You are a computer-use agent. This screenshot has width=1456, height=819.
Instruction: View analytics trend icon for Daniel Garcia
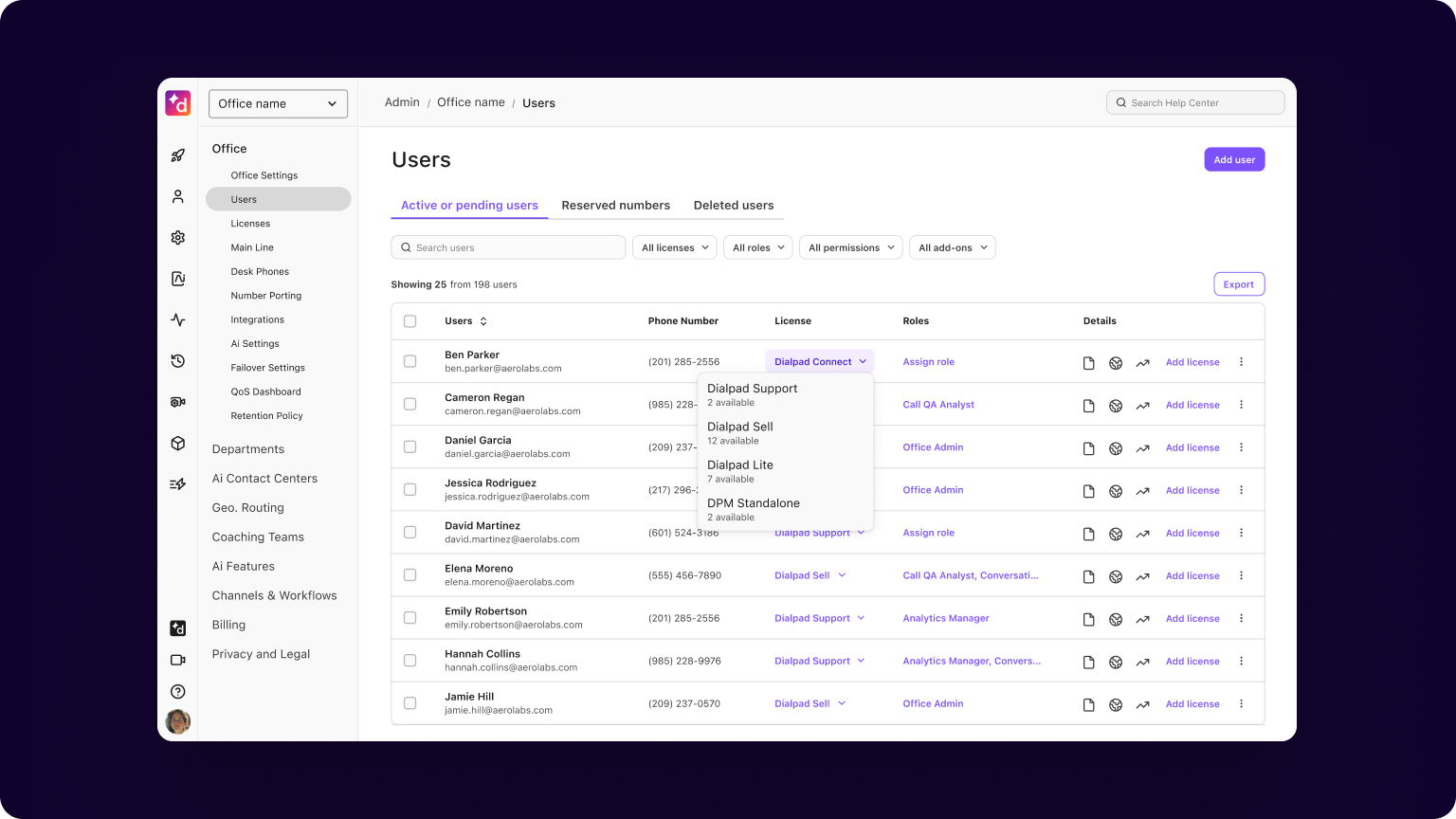[1142, 447]
